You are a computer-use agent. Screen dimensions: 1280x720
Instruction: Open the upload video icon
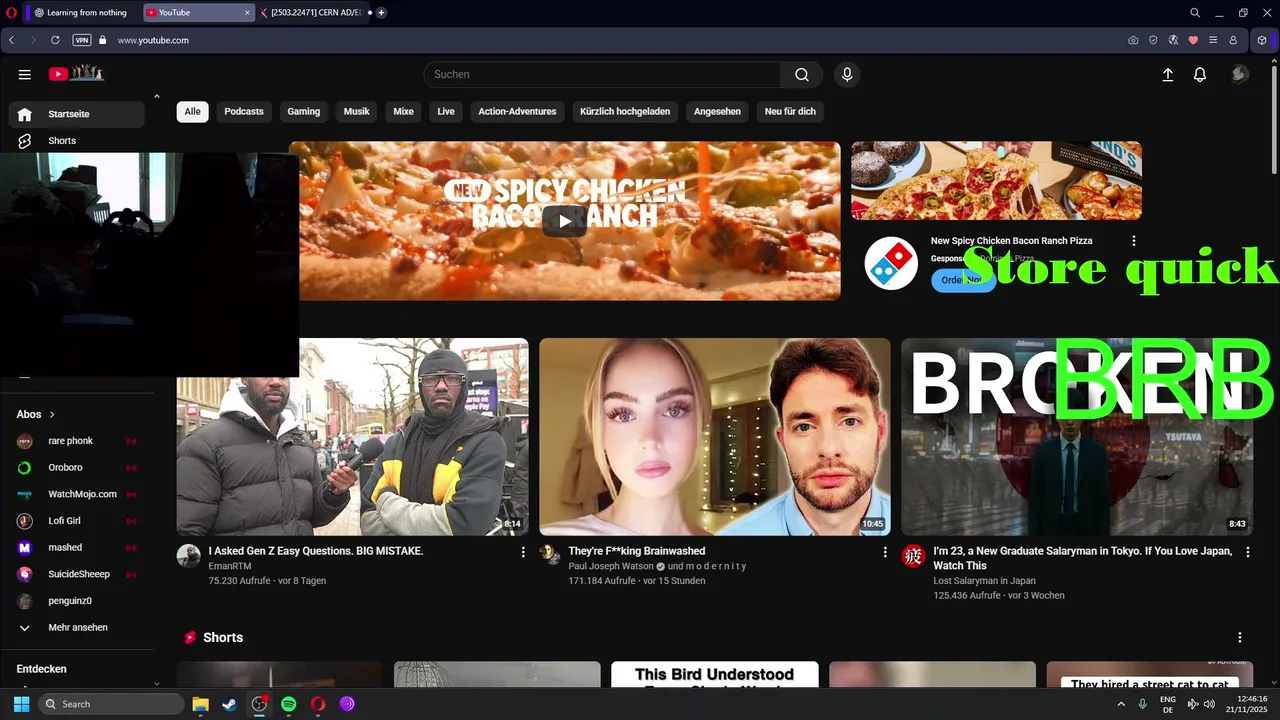click(x=1167, y=74)
